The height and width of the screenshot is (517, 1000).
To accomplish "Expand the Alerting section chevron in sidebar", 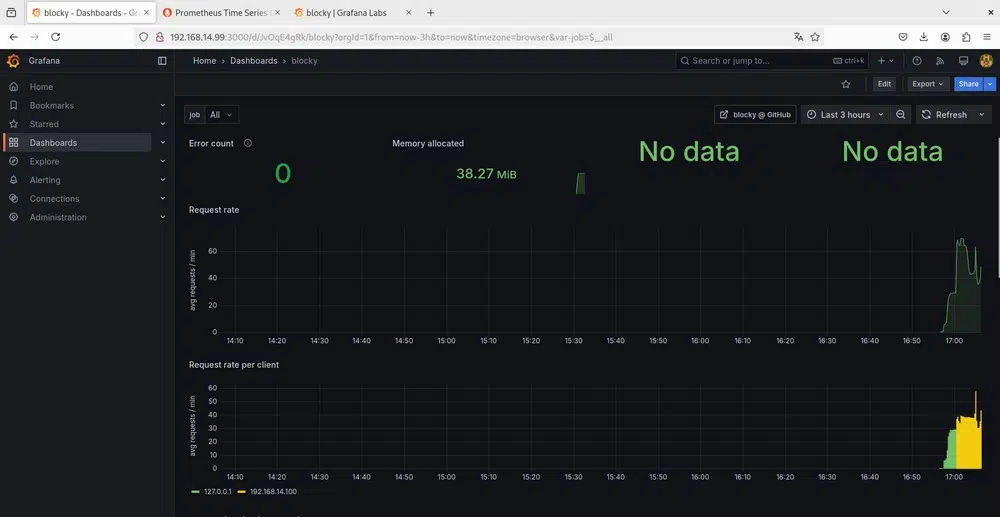I will (162, 180).
